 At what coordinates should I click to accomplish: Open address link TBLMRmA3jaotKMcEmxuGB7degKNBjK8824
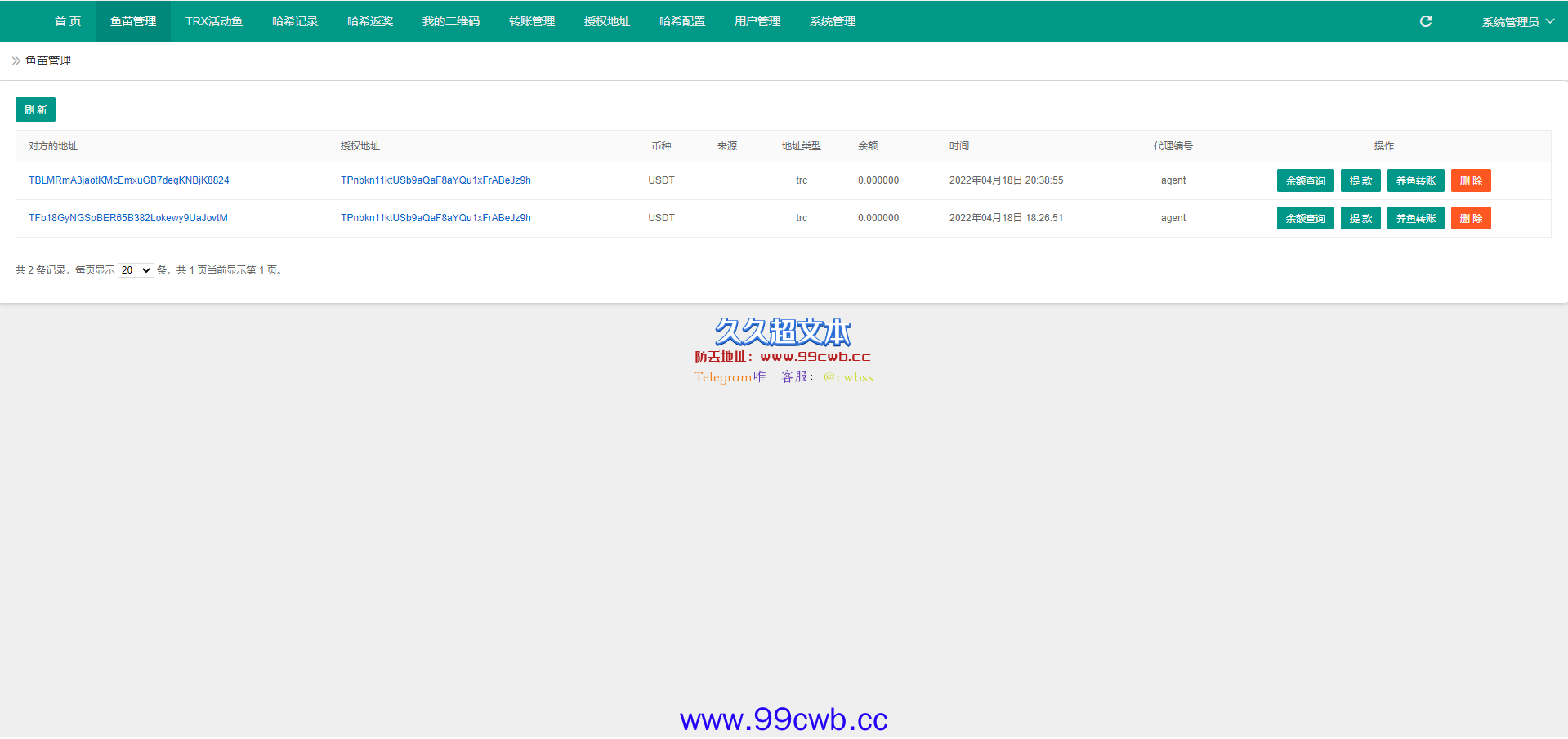click(x=129, y=180)
